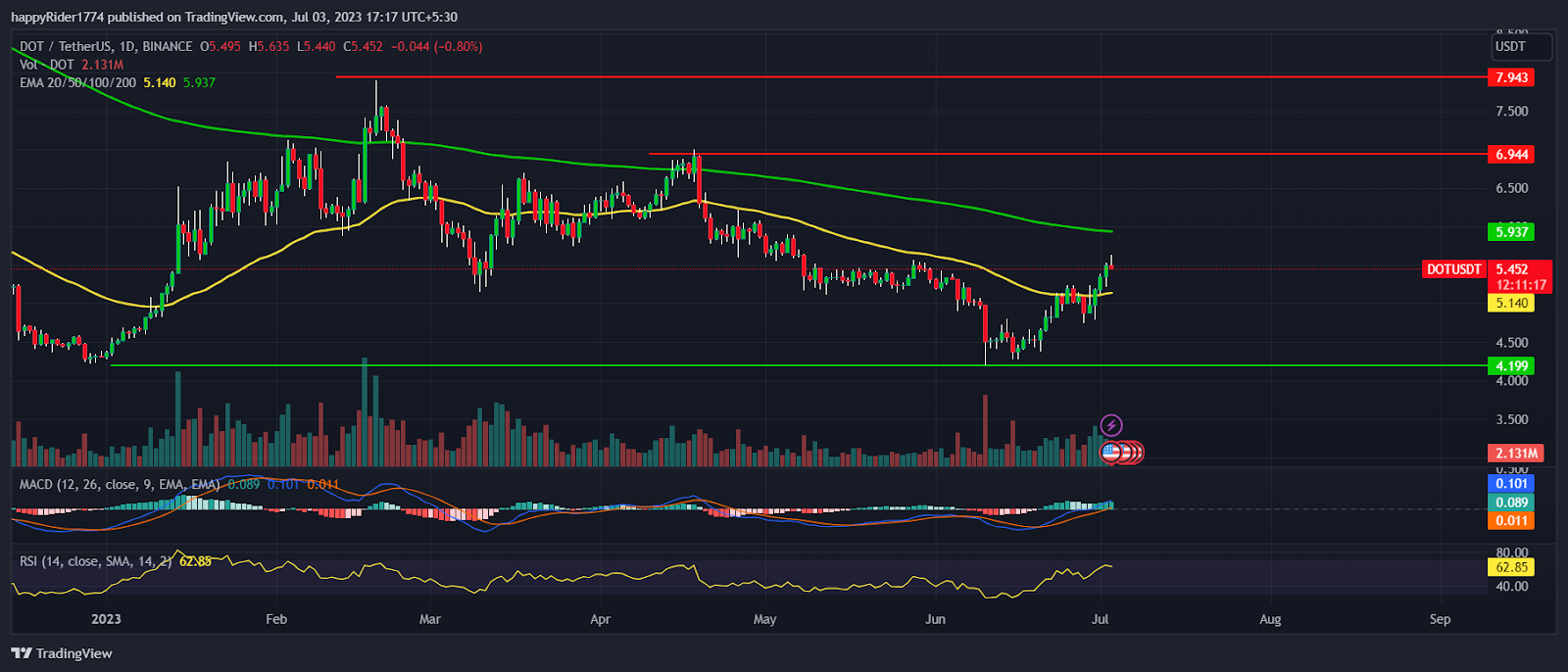The width and height of the screenshot is (1568, 672).
Task: Click the 6.500 price axis tick
Action: [x=1512, y=188]
